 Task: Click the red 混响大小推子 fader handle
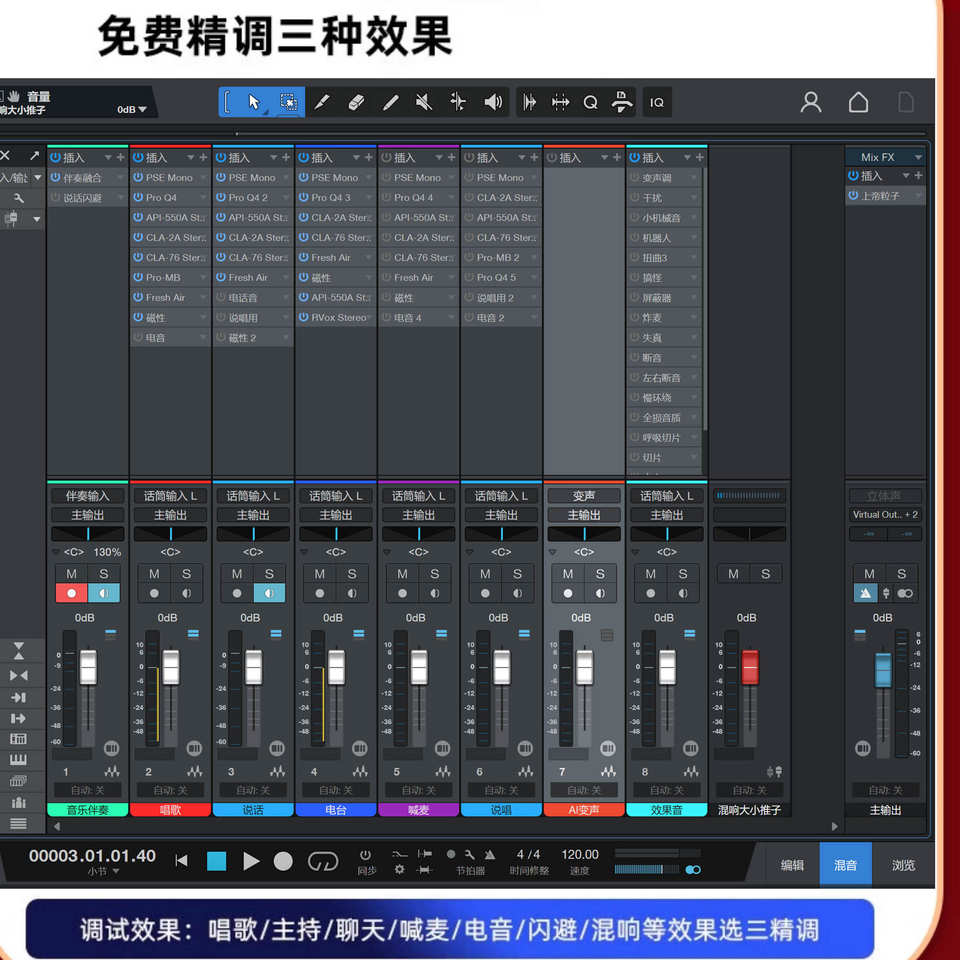pyautogui.click(x=750, y=668)
